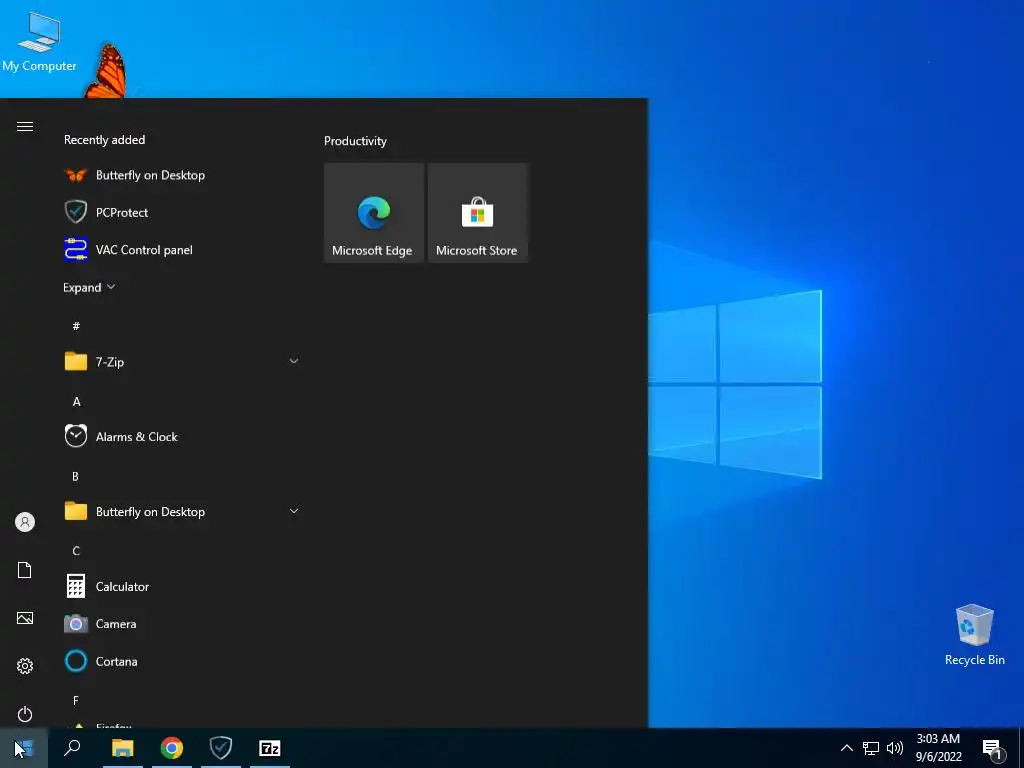Launch Google Chrome from taskbar
This screenshot has width=1024, height=768.
[172, 748]
